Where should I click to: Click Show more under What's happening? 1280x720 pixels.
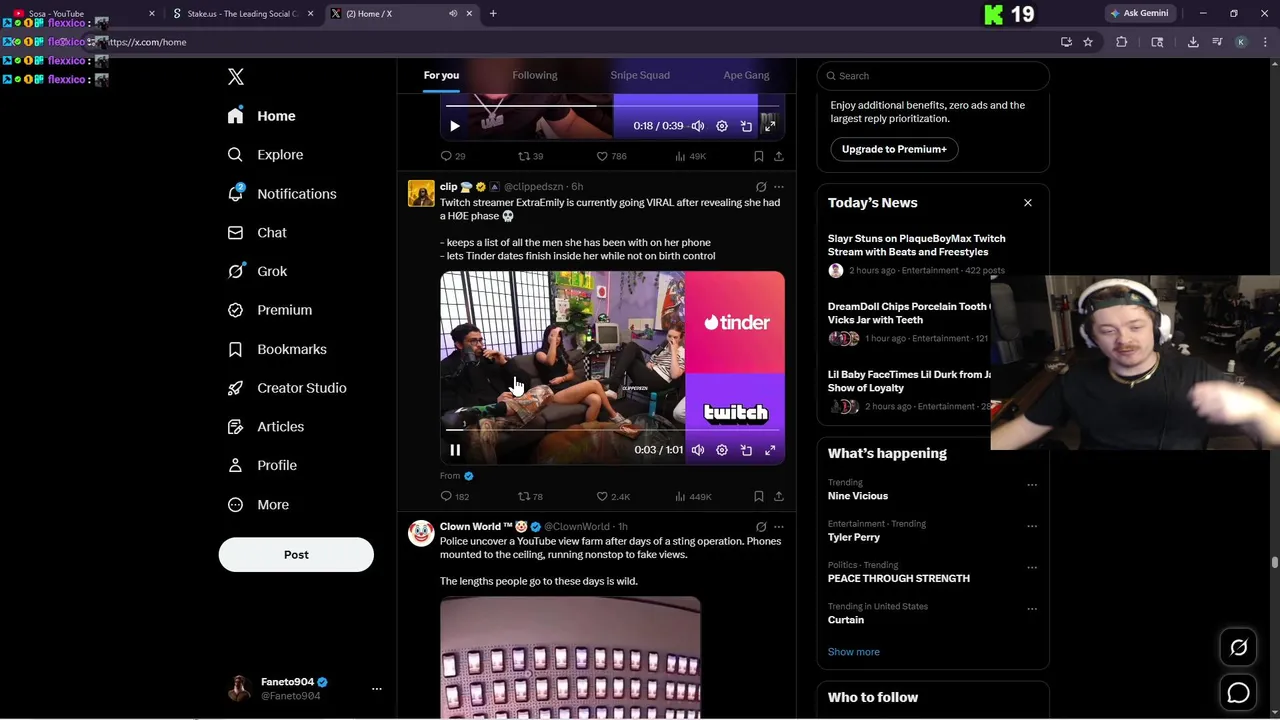(x=854, y=652)
